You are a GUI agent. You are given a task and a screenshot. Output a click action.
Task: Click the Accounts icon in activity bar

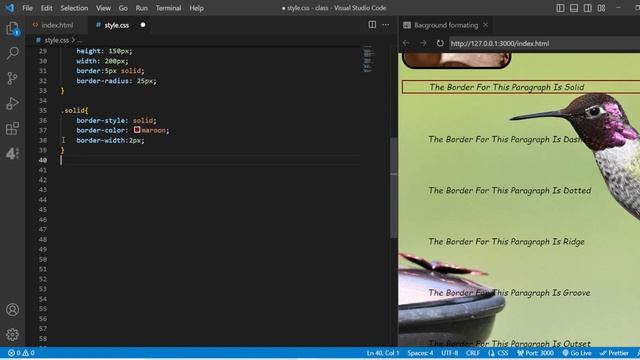click(x=13, y=309)
